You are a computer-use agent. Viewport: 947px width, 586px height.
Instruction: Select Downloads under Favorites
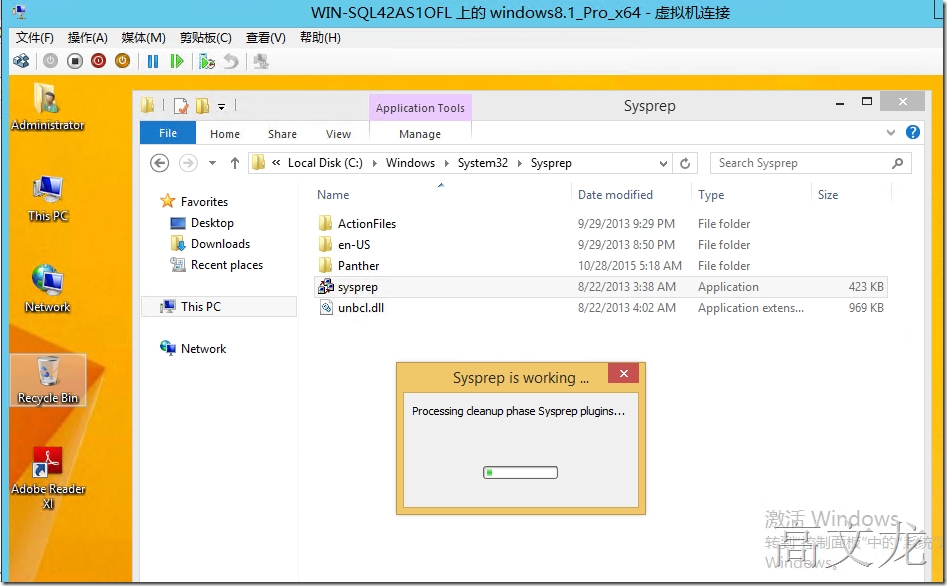pyautogui.click(x=220, y=244)
